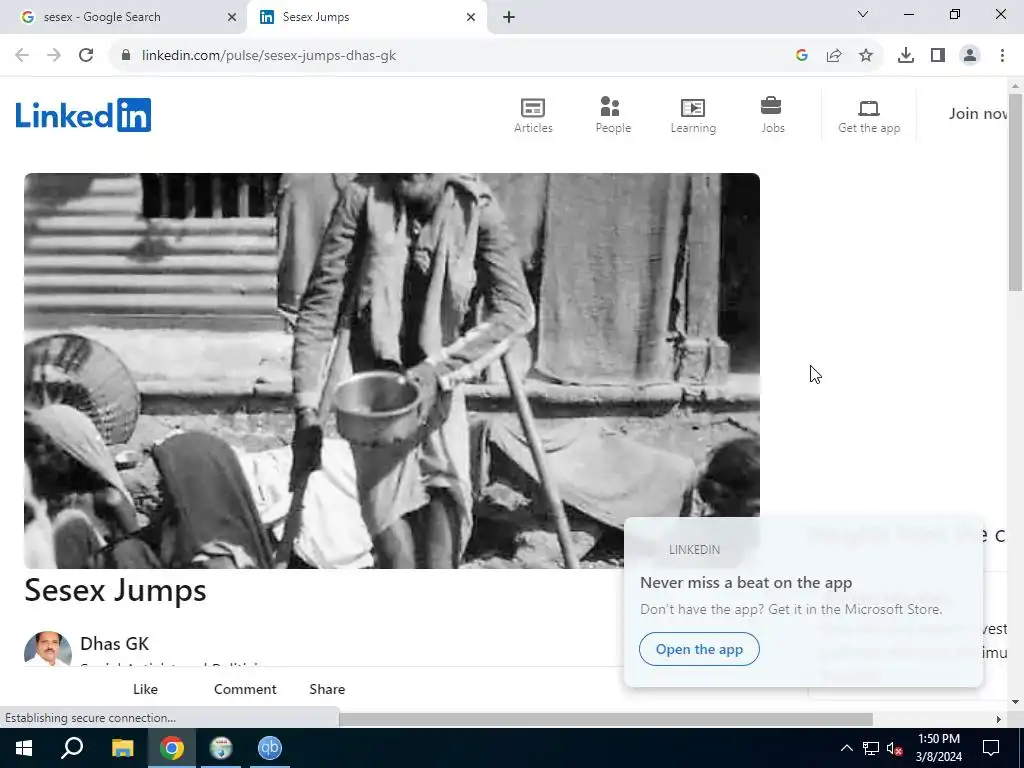Viewport: 1024px width, 768px height.
Task: Open the Windows Start menu
Action: click(24, 748)
